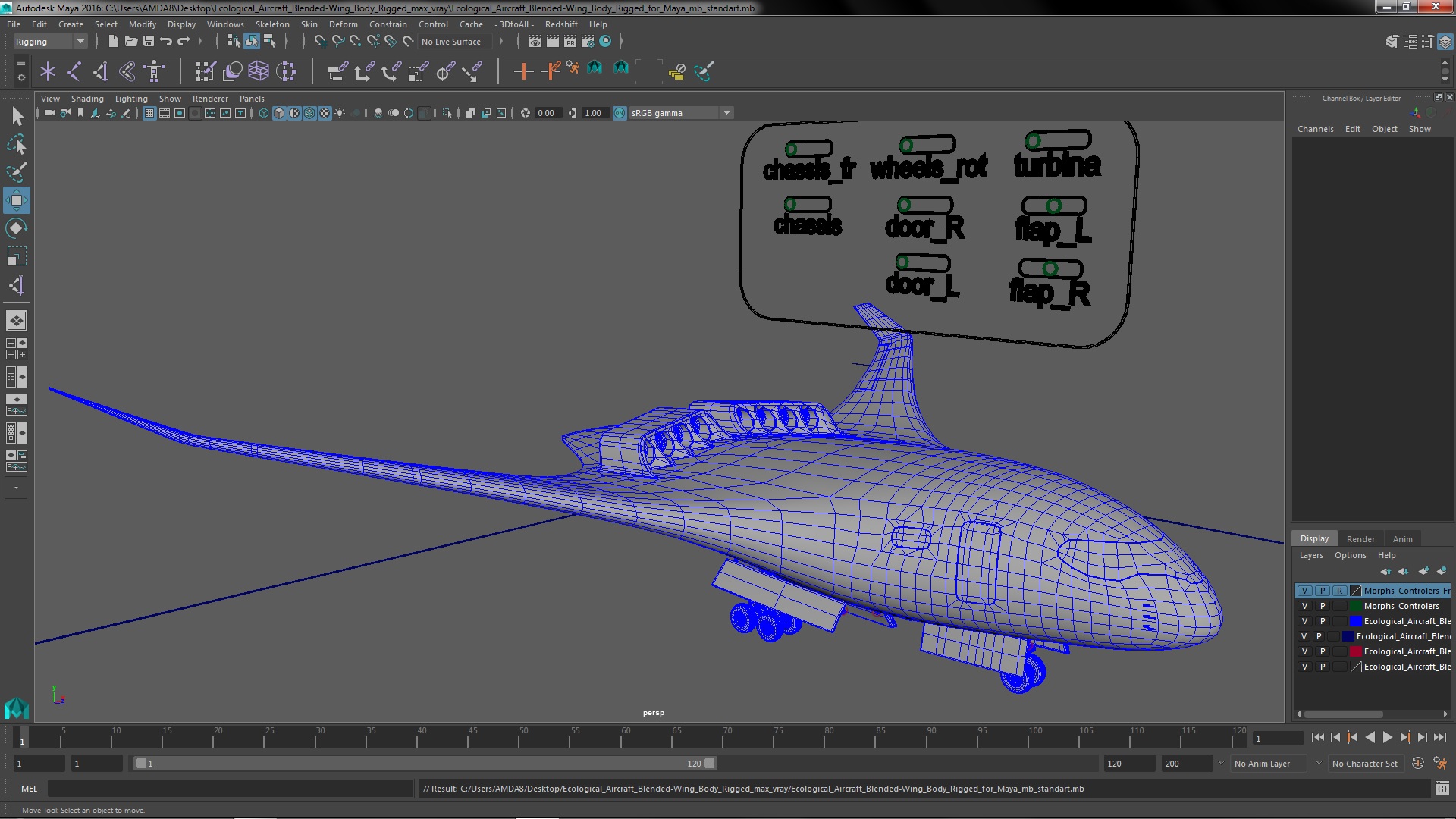Go to start of playback range
Image resolution: width=1456 pixels, height=819 pixels.
click(1317, 737)
